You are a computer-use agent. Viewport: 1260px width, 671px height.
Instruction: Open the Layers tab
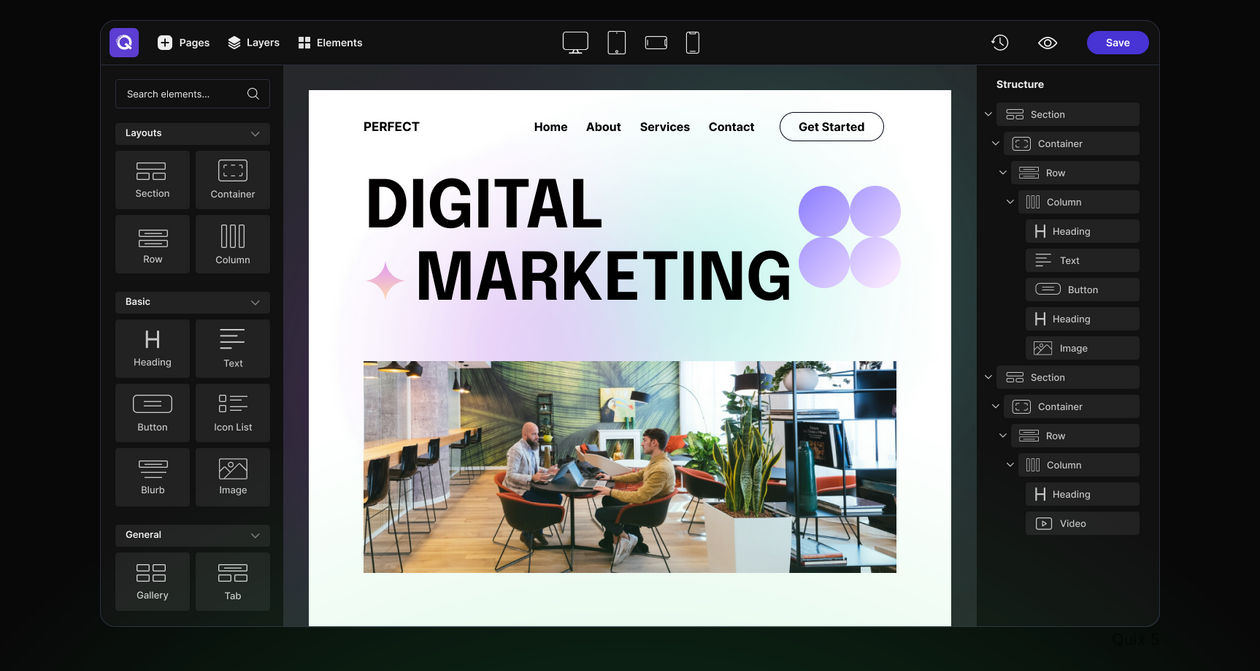253,42
